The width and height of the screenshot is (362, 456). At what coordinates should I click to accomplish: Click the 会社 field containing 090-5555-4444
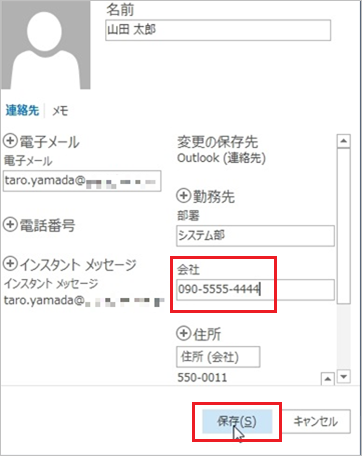click(x=255, y=289)
